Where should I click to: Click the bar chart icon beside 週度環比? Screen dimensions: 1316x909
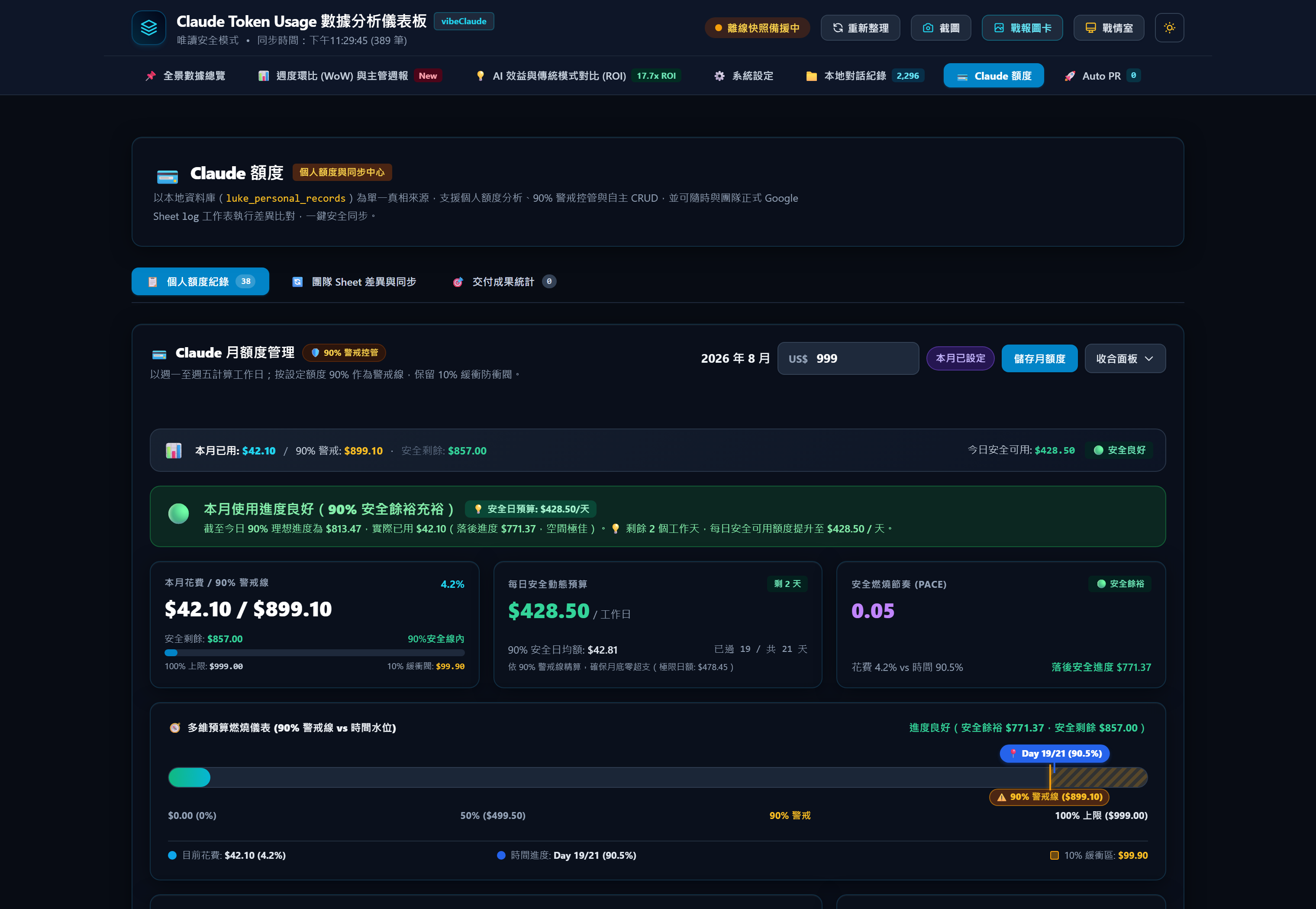(x=264, y=76)
